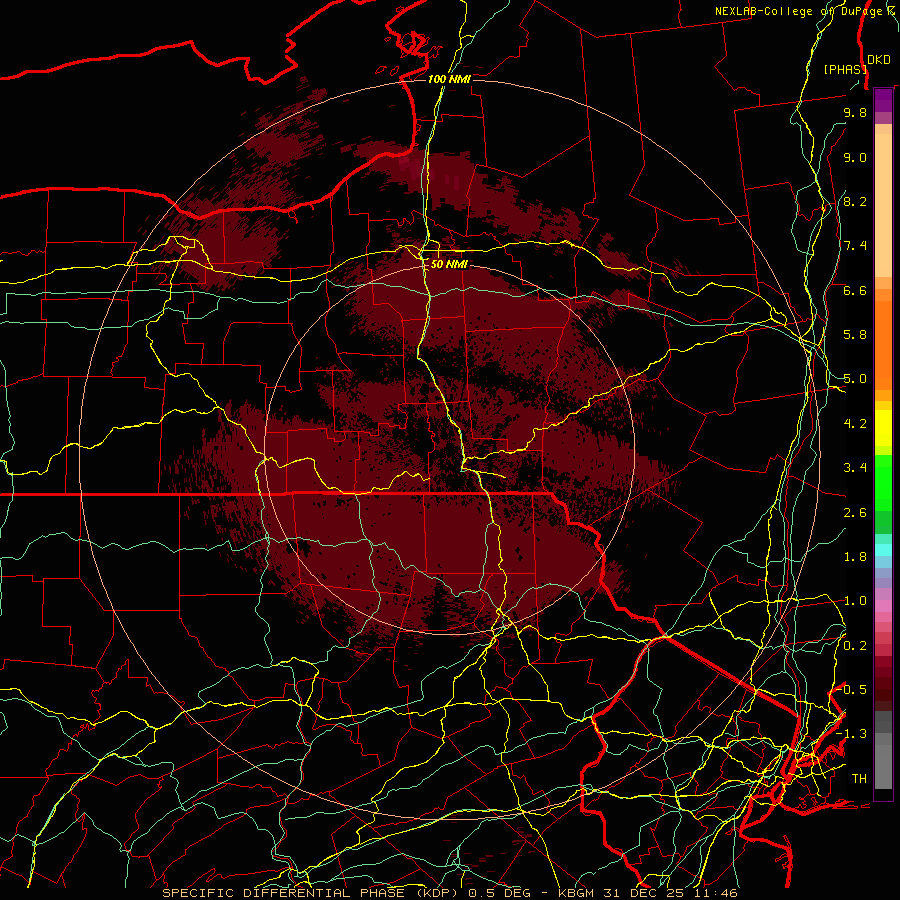Screen dimensions: 900x900
Task: Select the 9.0 scale value label
Action: click(855, 157)
